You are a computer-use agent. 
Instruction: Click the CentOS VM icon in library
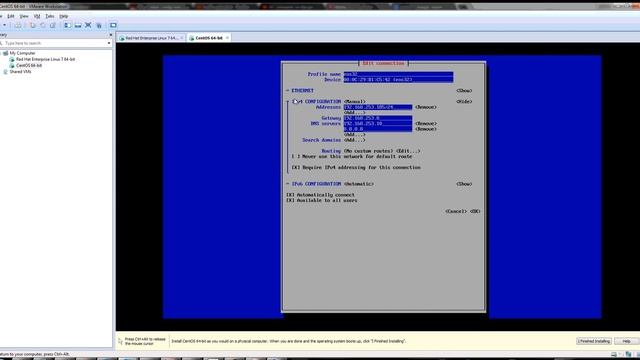(x=12, y=65)
